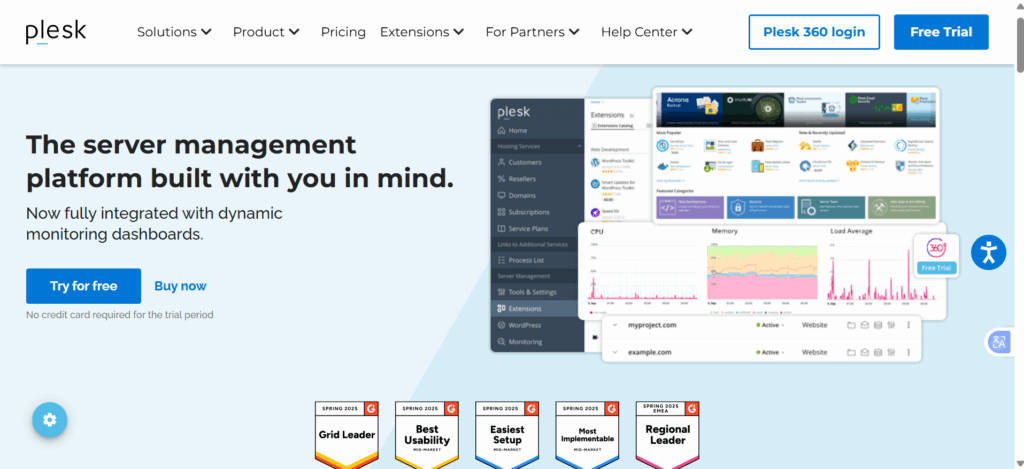Open the folder icon for myproject.com
Image resolution: width=1024 pixels, height=469 pixels.
click(x=851, y=325)
